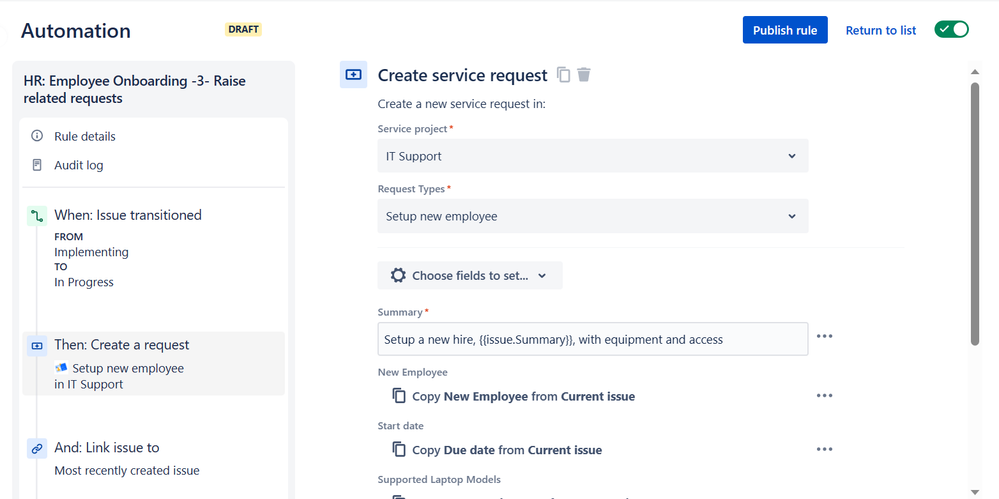
Task: Click the Automation page heading
Action: click(76, 31)
